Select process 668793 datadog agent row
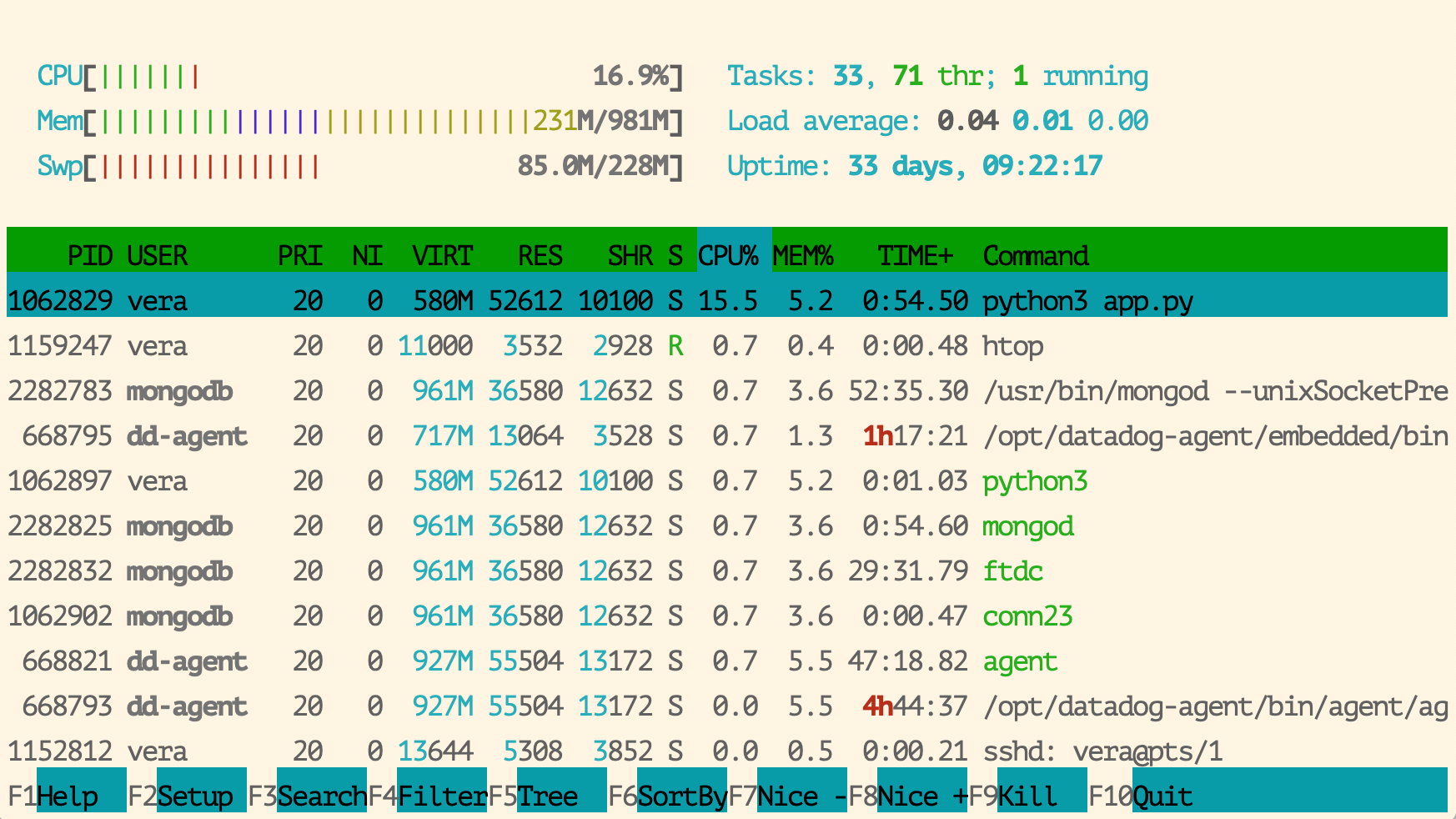This screenshot has height=819, width=1456. click(727, 706)
